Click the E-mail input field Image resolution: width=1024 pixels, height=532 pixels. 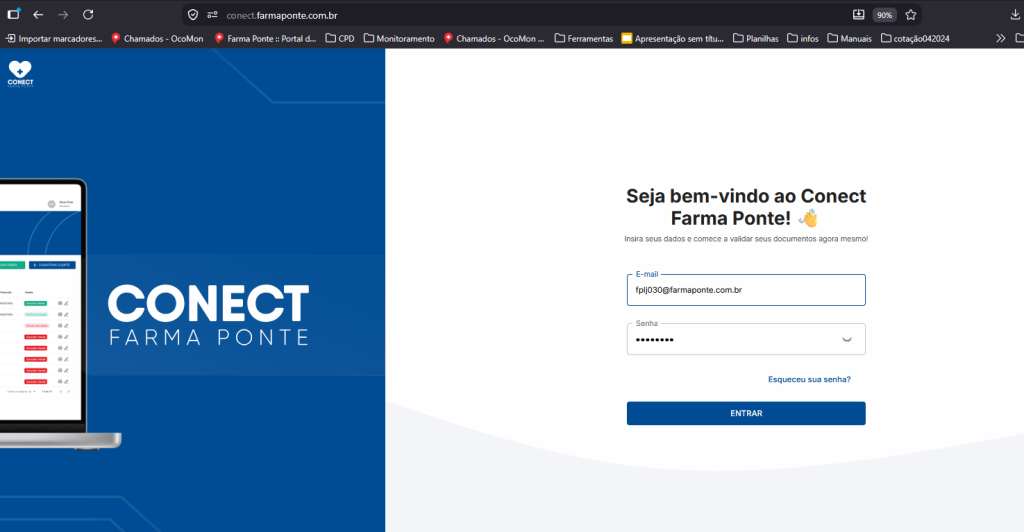pyautogui.click(x=746, y=290)
